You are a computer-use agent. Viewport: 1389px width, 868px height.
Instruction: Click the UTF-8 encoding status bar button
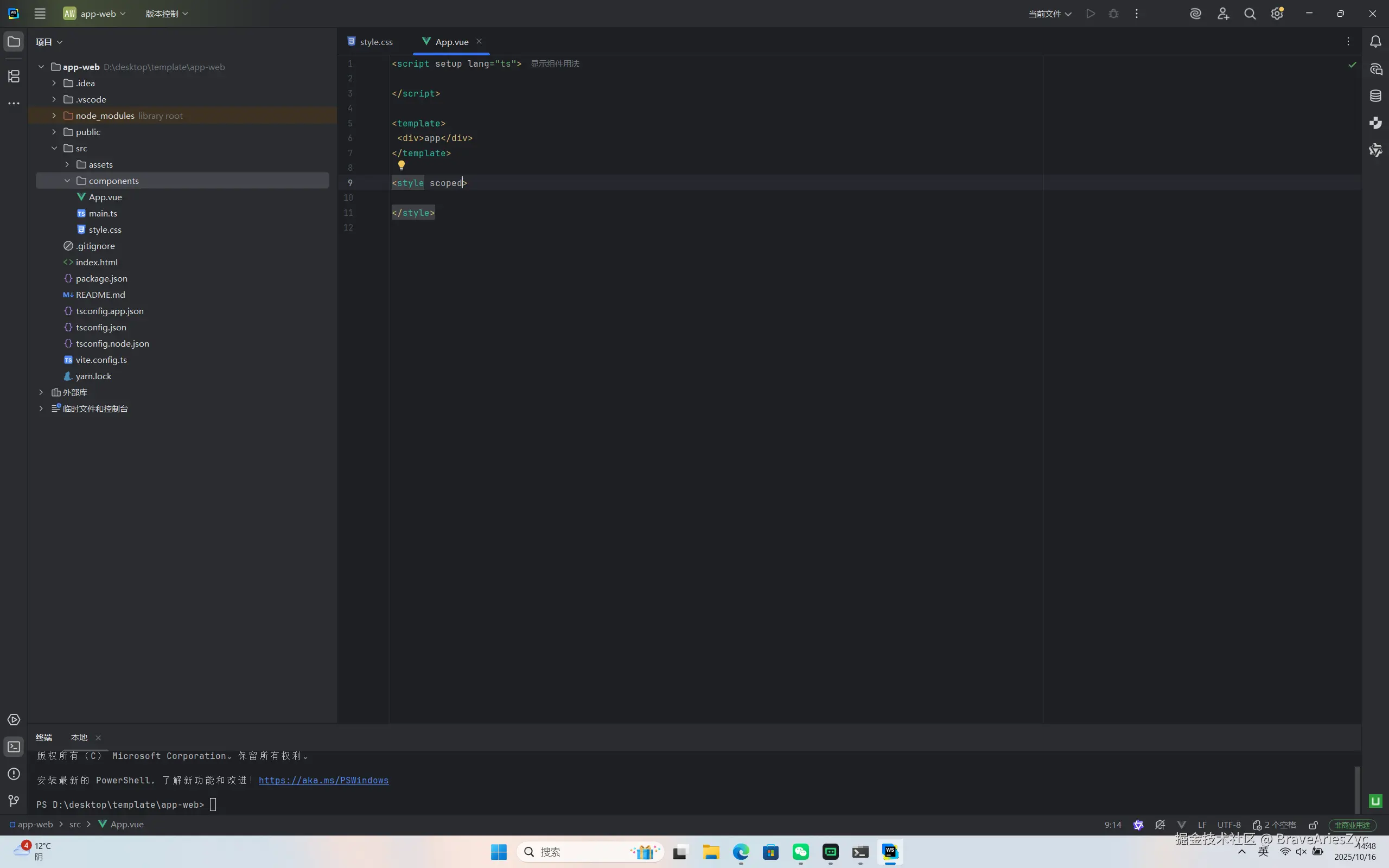(x=1228, y=825)
